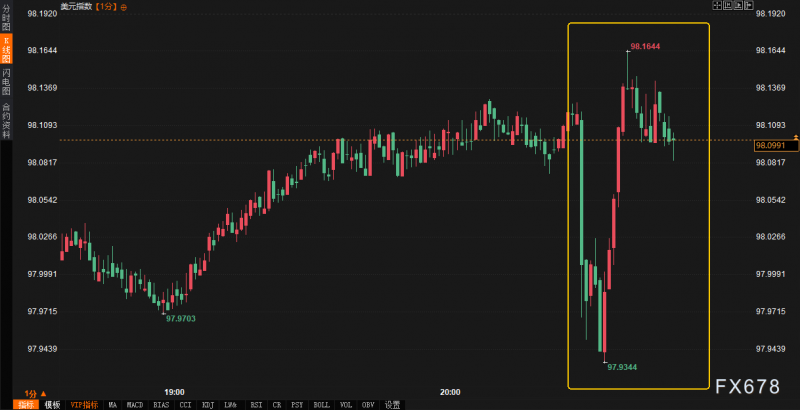Apply the PSY indicator
Image resolution: width=800 pixels, height=410 pixels.
click(x=297, y=405)
